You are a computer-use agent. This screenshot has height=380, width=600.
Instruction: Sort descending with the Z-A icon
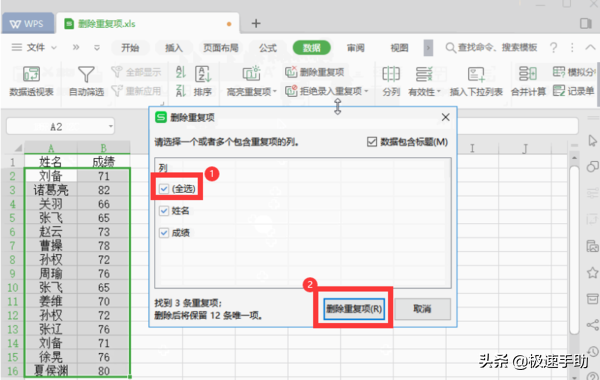click(x=181, y=91)
